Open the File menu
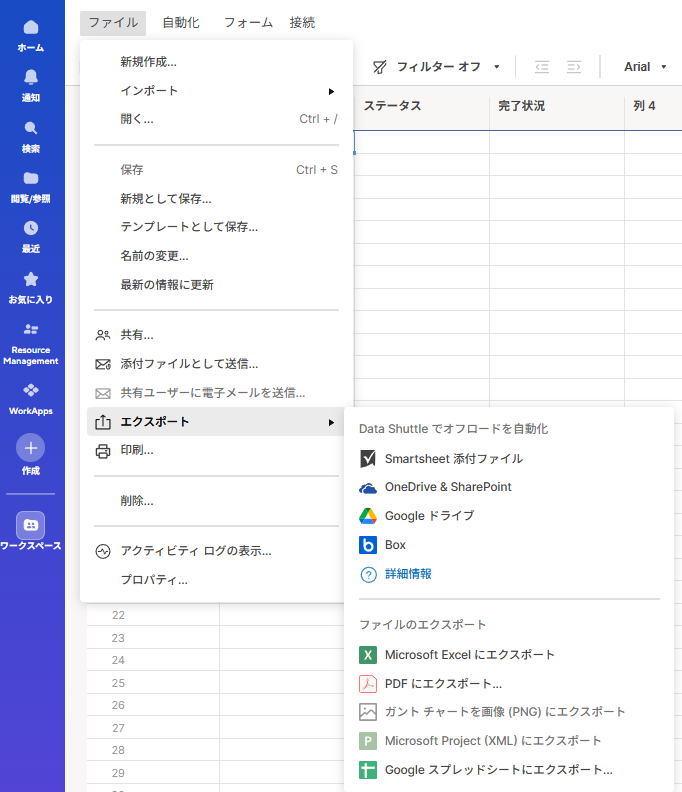 pyautogui.click(x=113, y=23)
